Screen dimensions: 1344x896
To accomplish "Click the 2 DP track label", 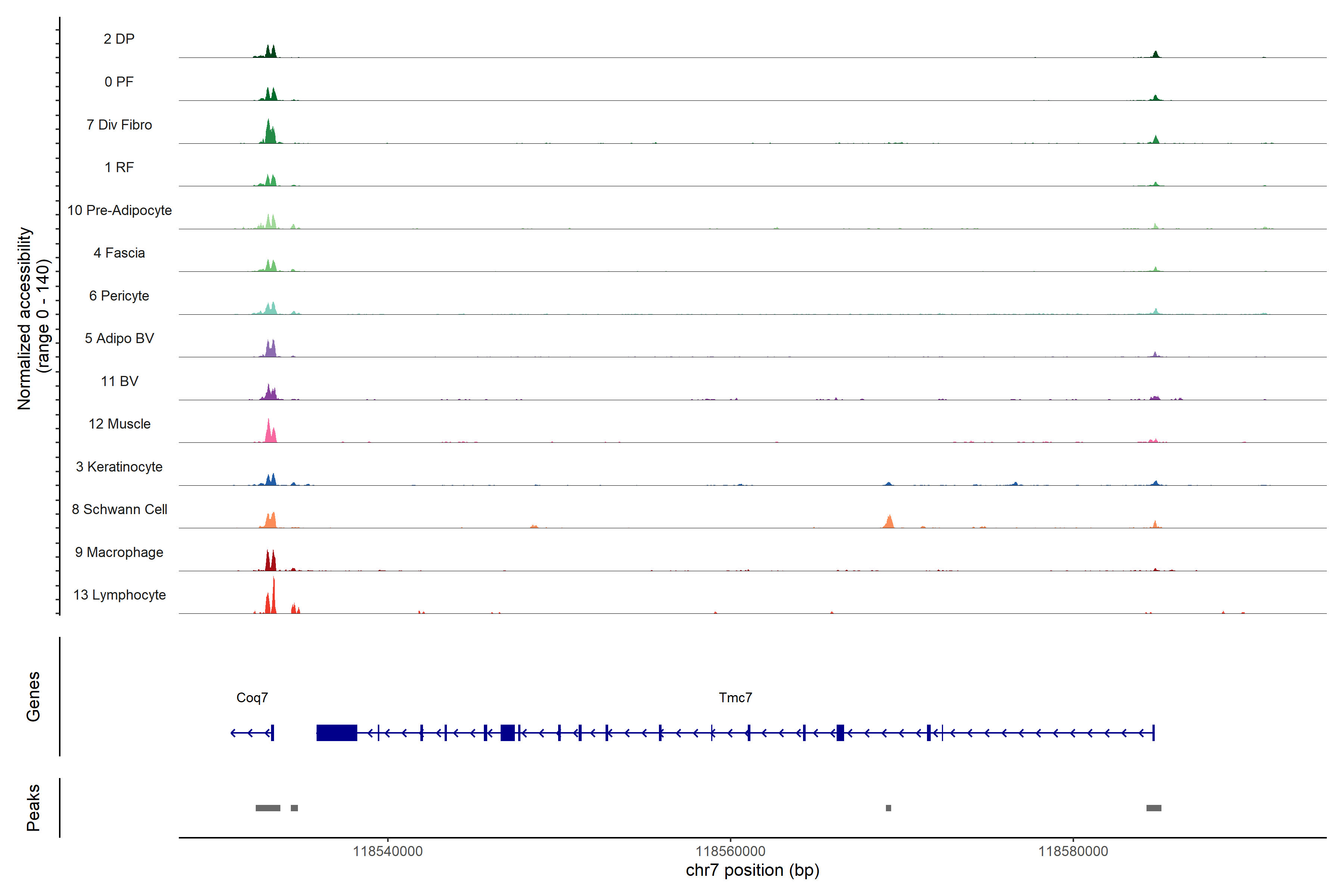I will pyautogui.click(x=119, y=39).
